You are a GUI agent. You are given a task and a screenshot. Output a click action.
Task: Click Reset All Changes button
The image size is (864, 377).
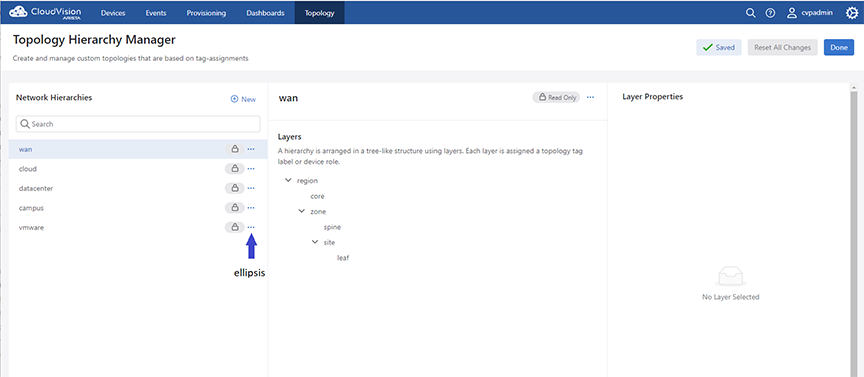782,47
